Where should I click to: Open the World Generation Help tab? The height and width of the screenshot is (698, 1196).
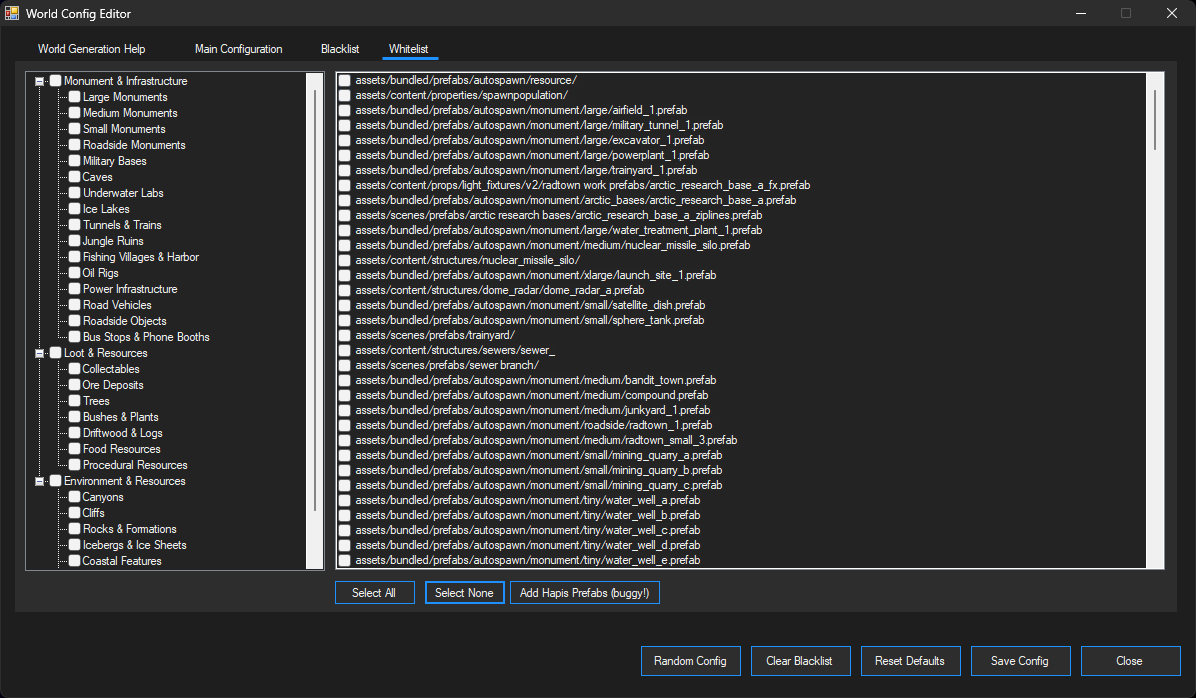pyautogui.click(x=91, y=48)
